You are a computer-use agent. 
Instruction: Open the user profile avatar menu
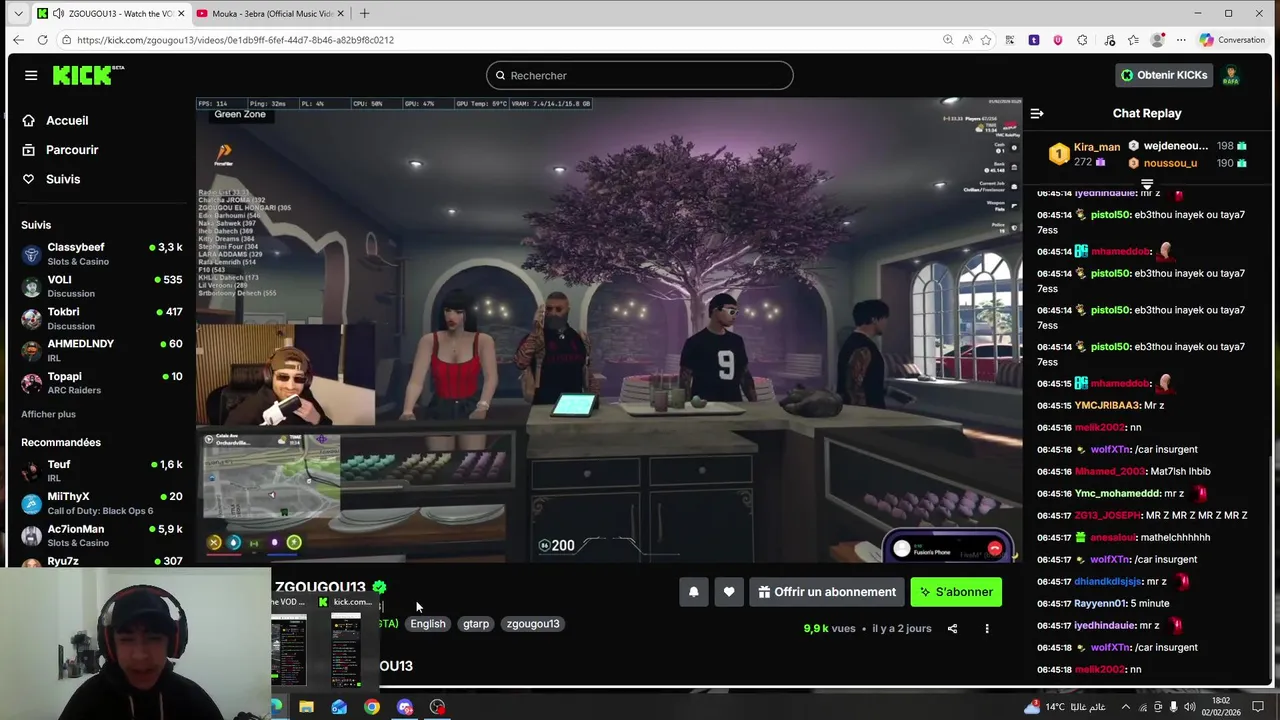[x=1231, y=75]
